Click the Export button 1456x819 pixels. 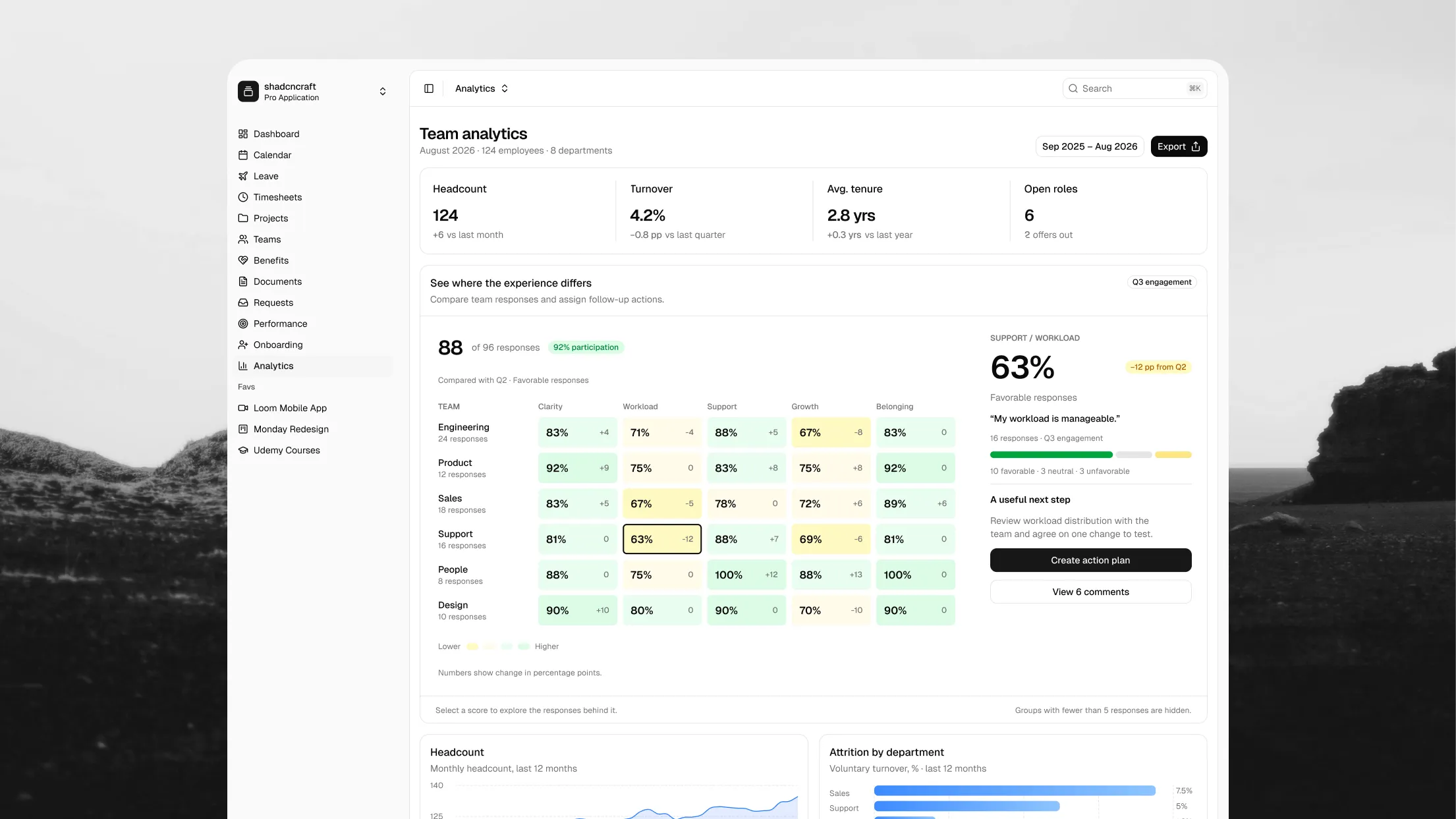point(1179,146)
